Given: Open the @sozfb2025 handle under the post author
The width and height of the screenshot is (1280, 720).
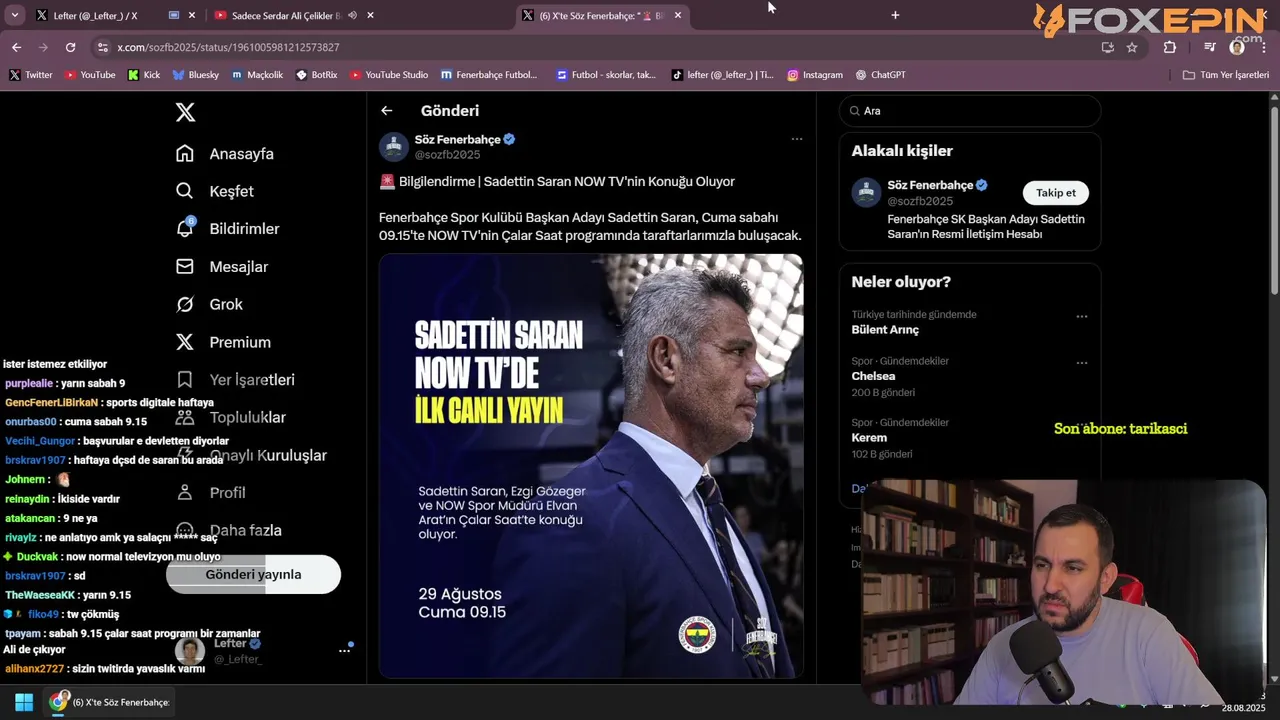Looking at the screenshot, I should click(447, 155).
